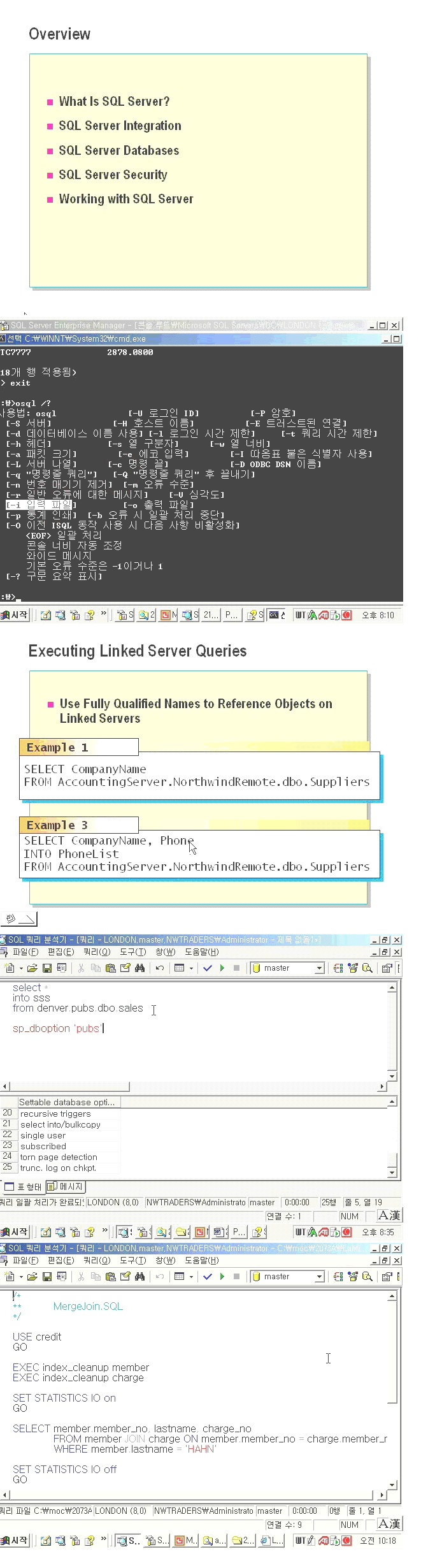
Task: Select the subscribed result row
Action: pos(61,1146)
